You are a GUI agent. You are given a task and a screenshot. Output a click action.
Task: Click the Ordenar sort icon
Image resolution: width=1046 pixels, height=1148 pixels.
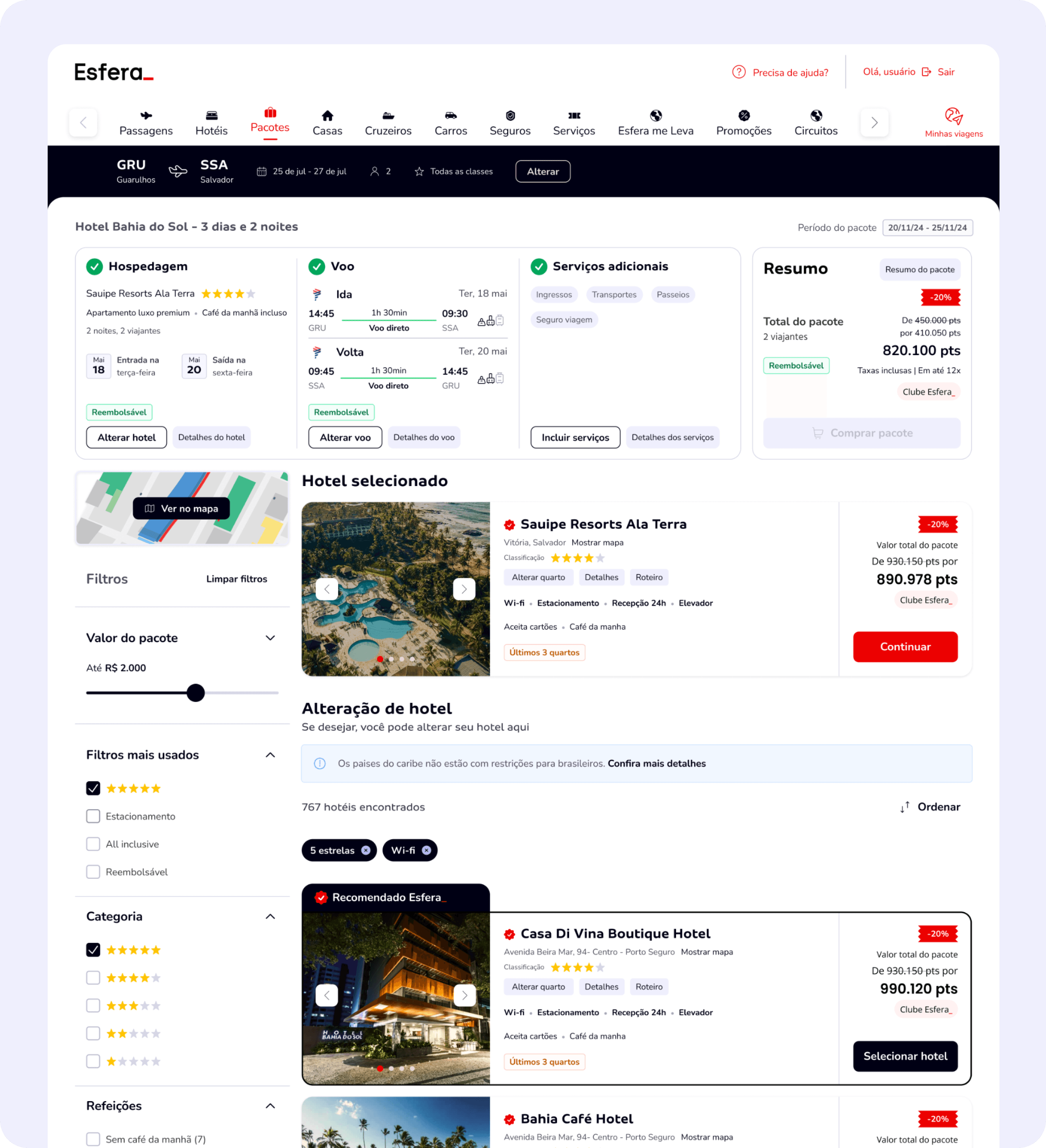905,807
